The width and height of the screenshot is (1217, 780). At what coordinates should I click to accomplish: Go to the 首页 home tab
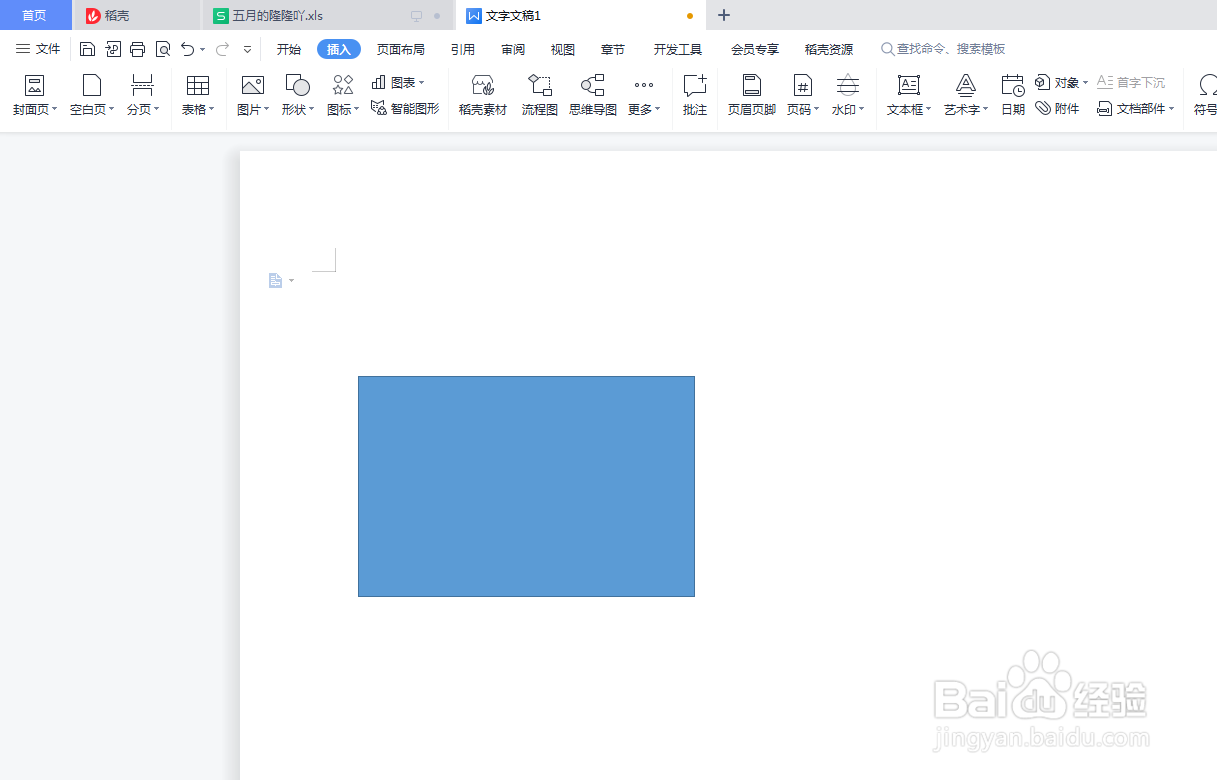(x=35, y=15)
